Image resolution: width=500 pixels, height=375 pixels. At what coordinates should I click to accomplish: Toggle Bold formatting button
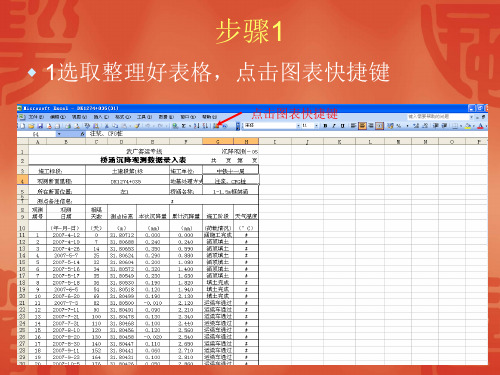tap(325, 126)
